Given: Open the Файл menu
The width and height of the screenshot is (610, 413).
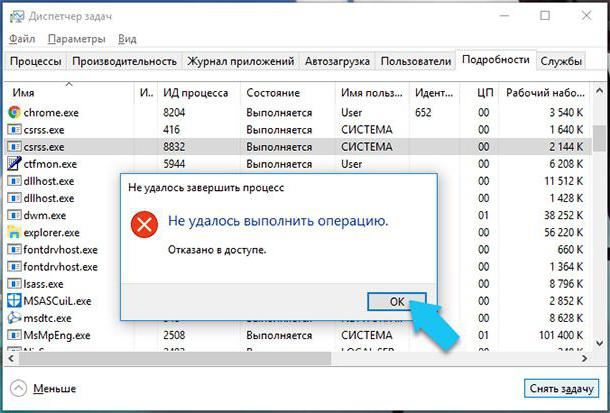Looking at the screenshot, I should coord(22,39).
